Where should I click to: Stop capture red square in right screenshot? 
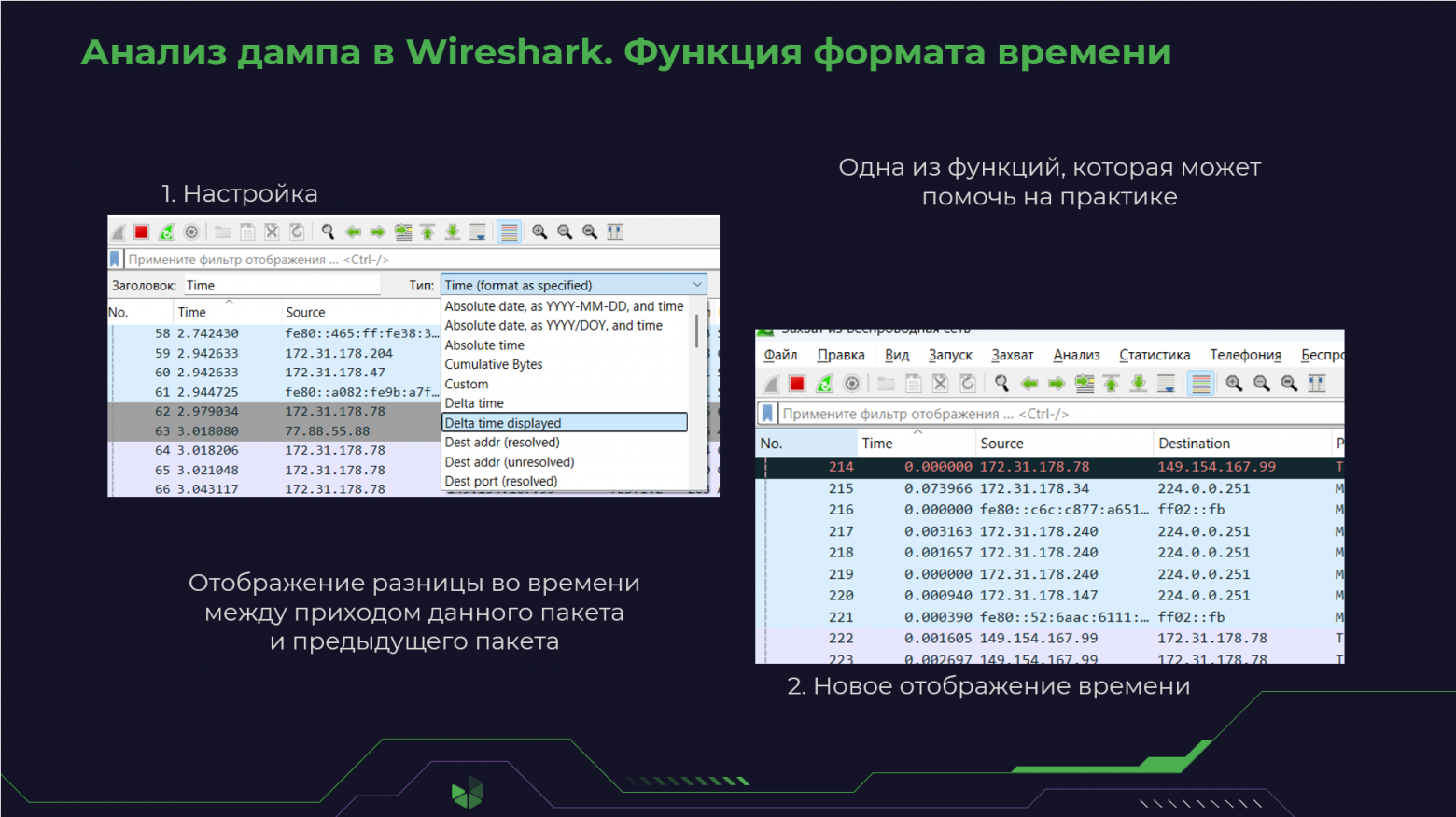(x=797, y=384)
